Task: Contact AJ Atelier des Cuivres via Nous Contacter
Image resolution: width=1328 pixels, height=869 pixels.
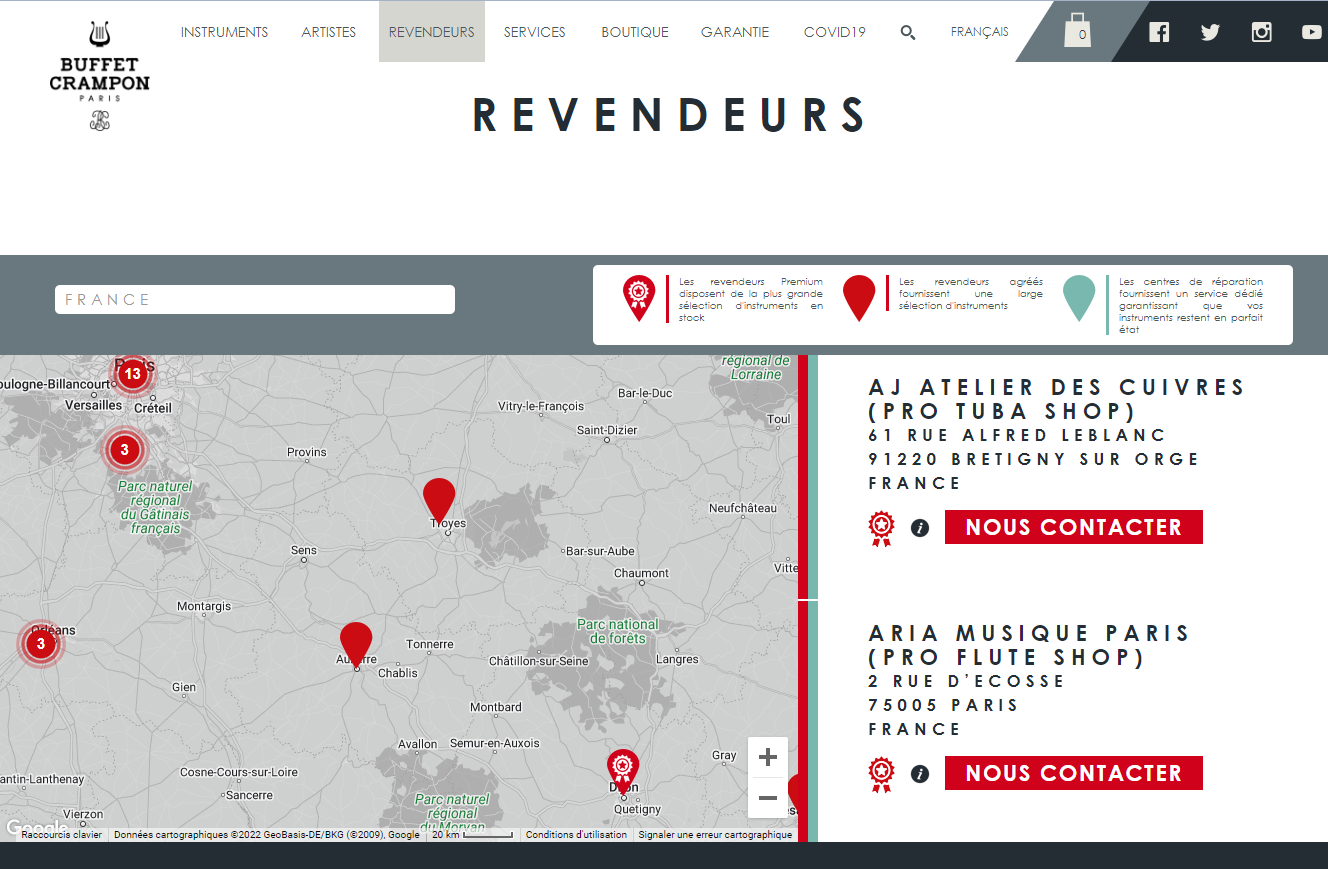Action: coord(1073,527)
